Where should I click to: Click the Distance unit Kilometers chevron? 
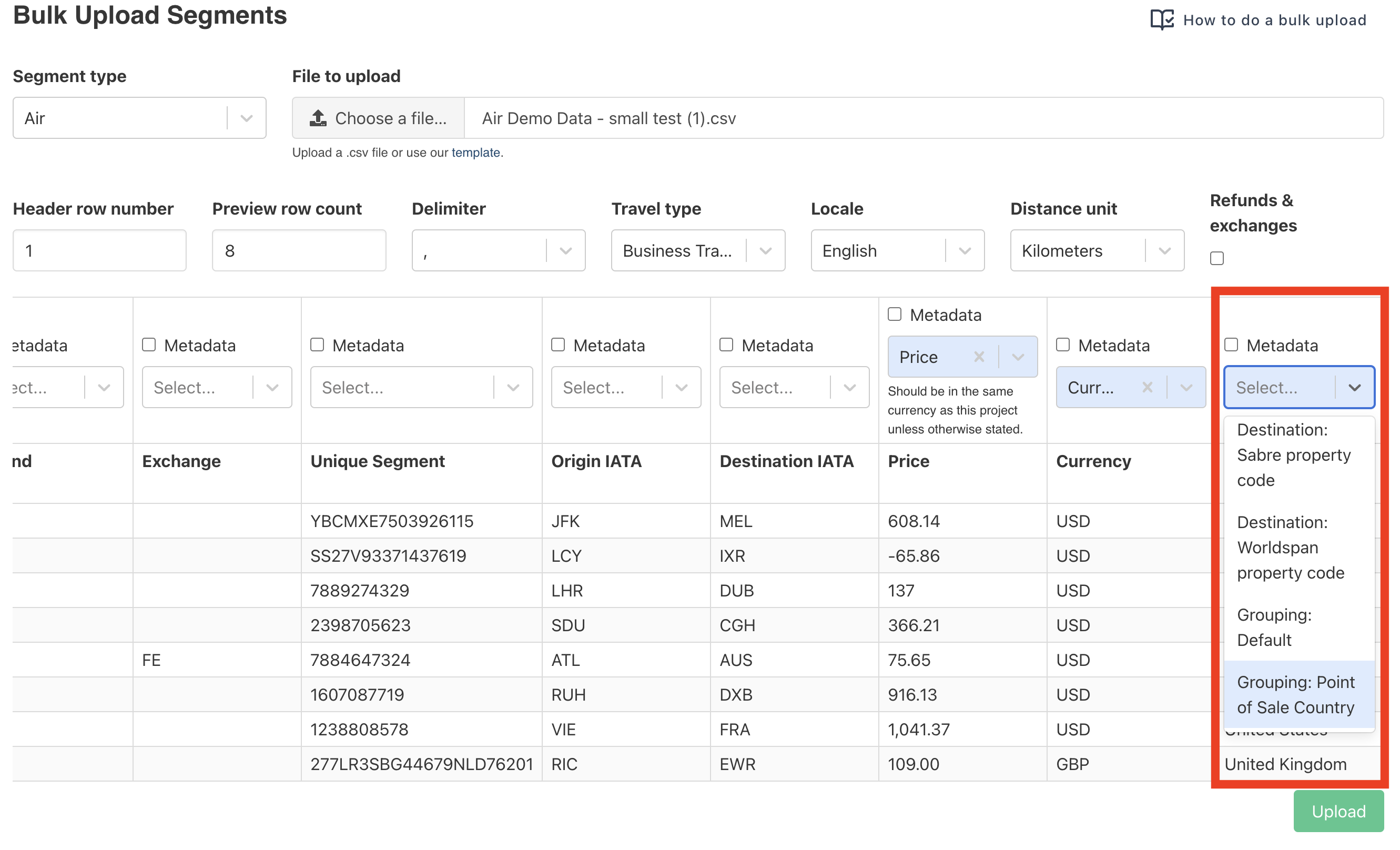[x=1164, y=250]
